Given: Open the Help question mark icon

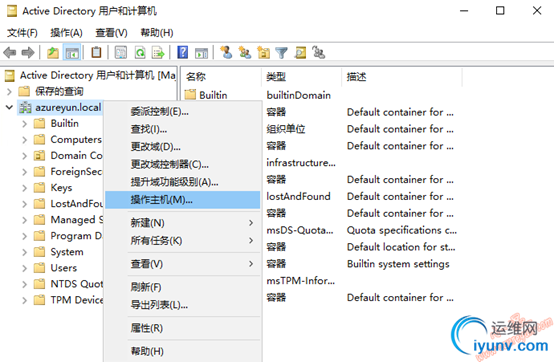Looking at the screenshot, I should tap(183, 53).
